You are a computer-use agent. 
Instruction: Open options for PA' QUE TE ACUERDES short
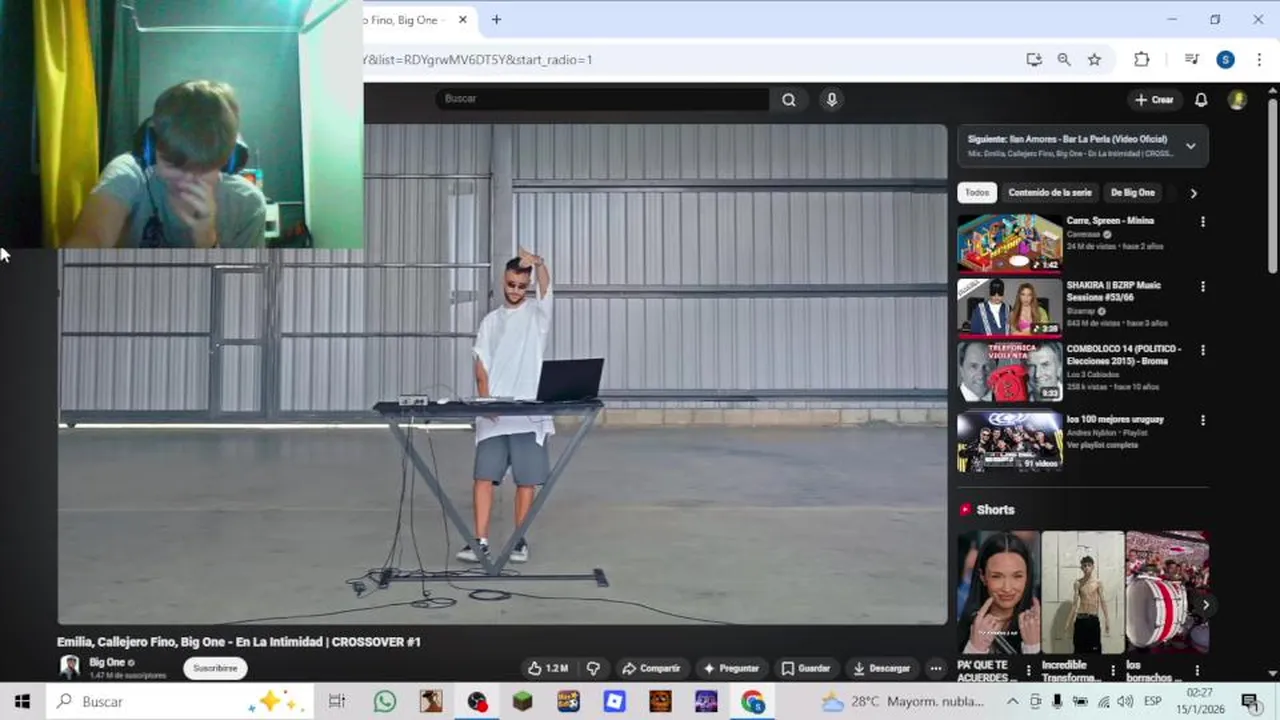point(1029,670)
